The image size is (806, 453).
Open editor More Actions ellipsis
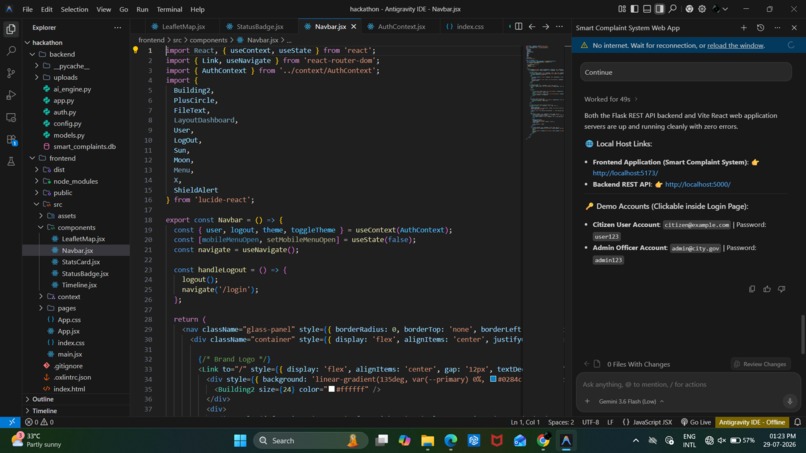point(559,26)
